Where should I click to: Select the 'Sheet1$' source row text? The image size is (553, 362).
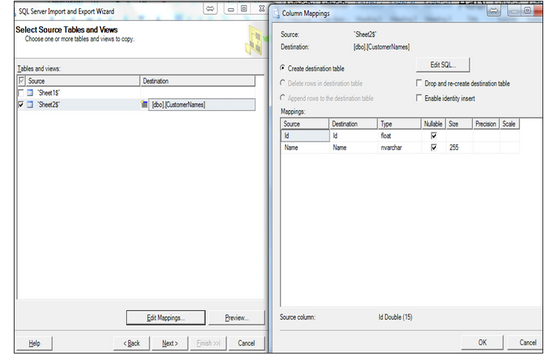pyautogui.click(x=49, y=93)
